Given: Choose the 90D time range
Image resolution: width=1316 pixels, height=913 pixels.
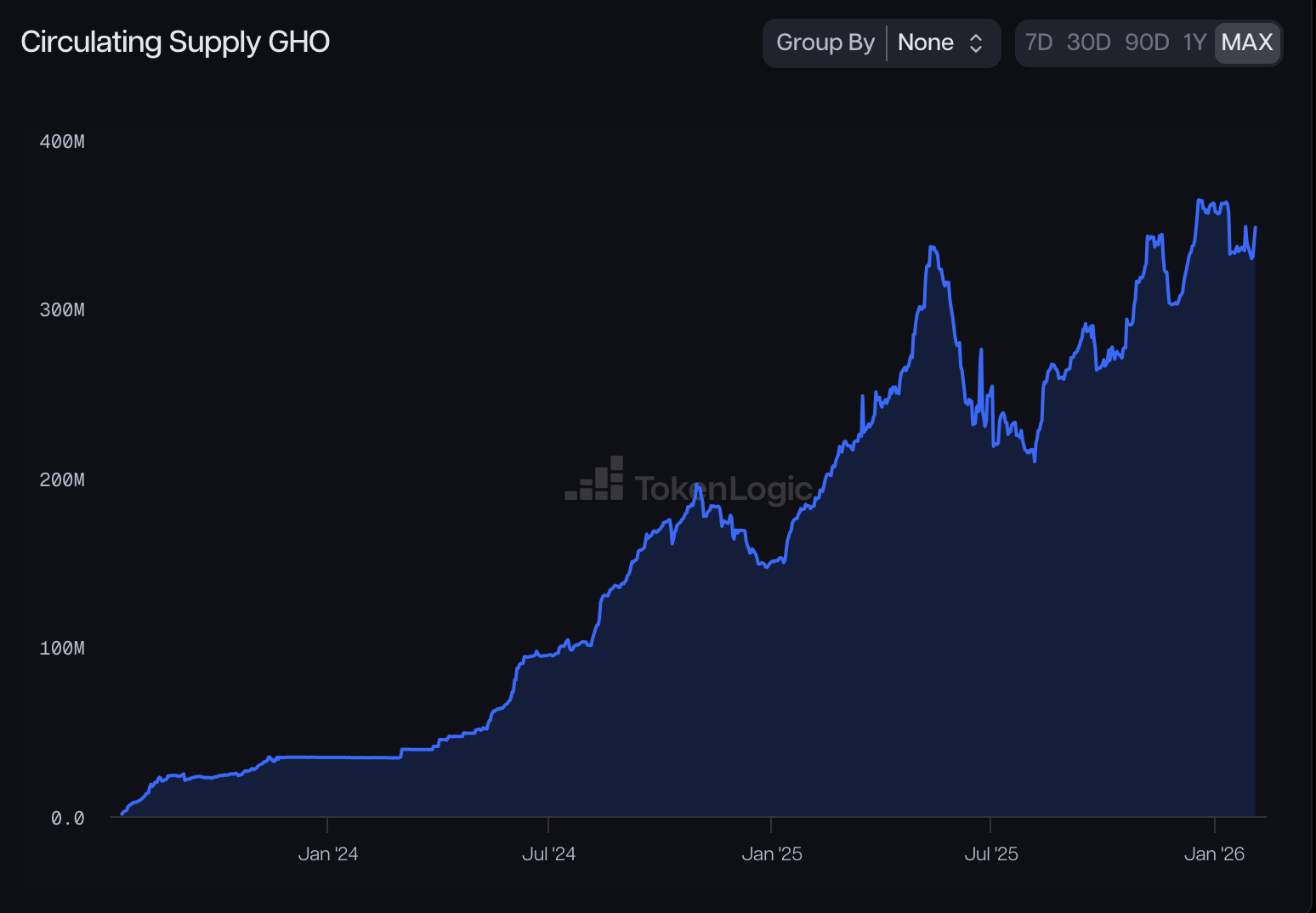Looking at the screenshot, I should pos(1146,43).
